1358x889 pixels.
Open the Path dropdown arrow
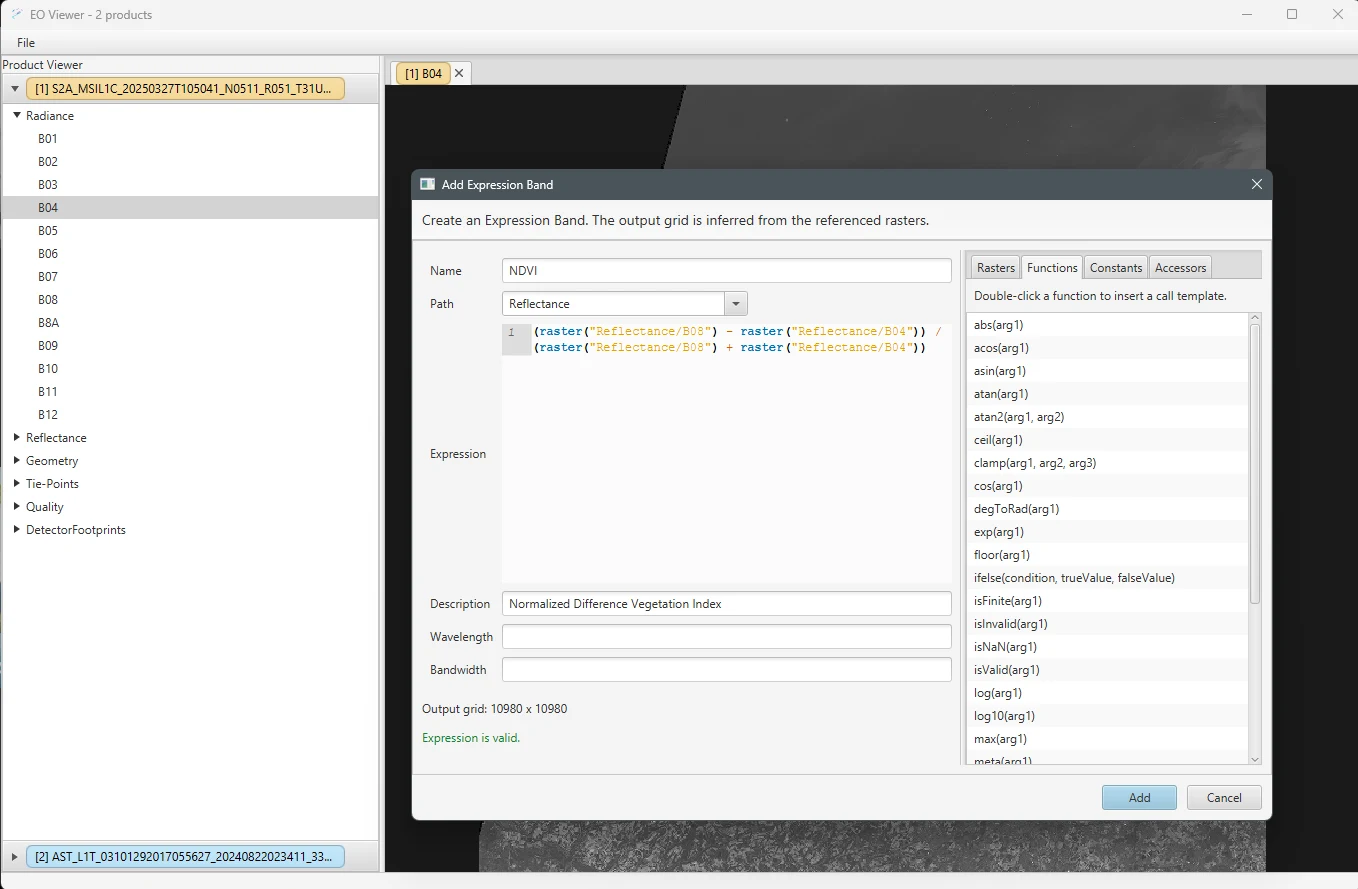click(736, 303)
